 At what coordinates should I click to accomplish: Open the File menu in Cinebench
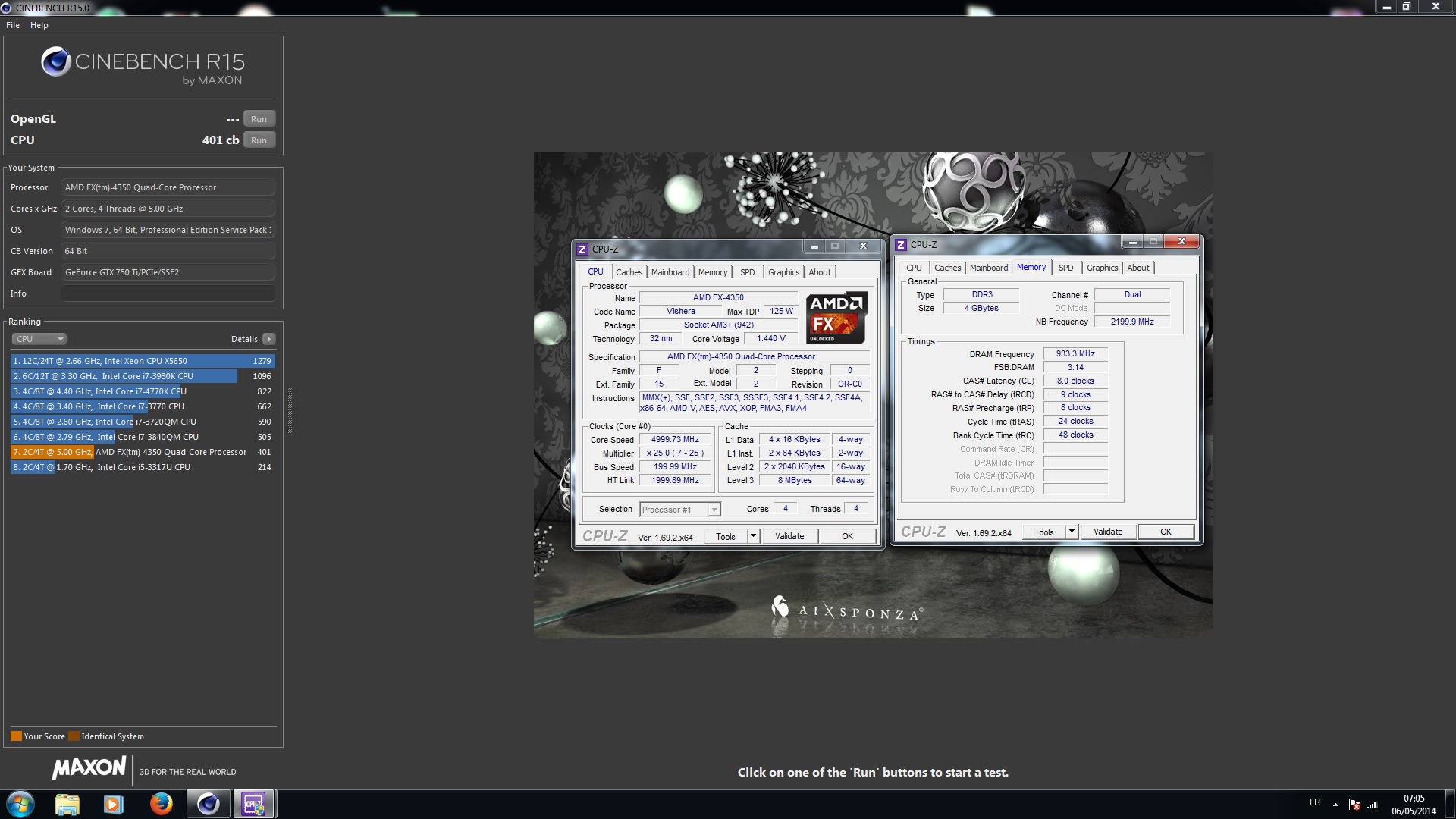coord(13,25)
